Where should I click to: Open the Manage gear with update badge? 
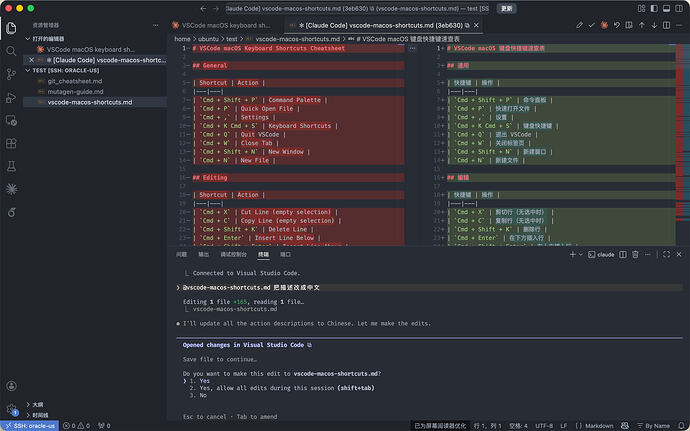[x=11, y=409]
